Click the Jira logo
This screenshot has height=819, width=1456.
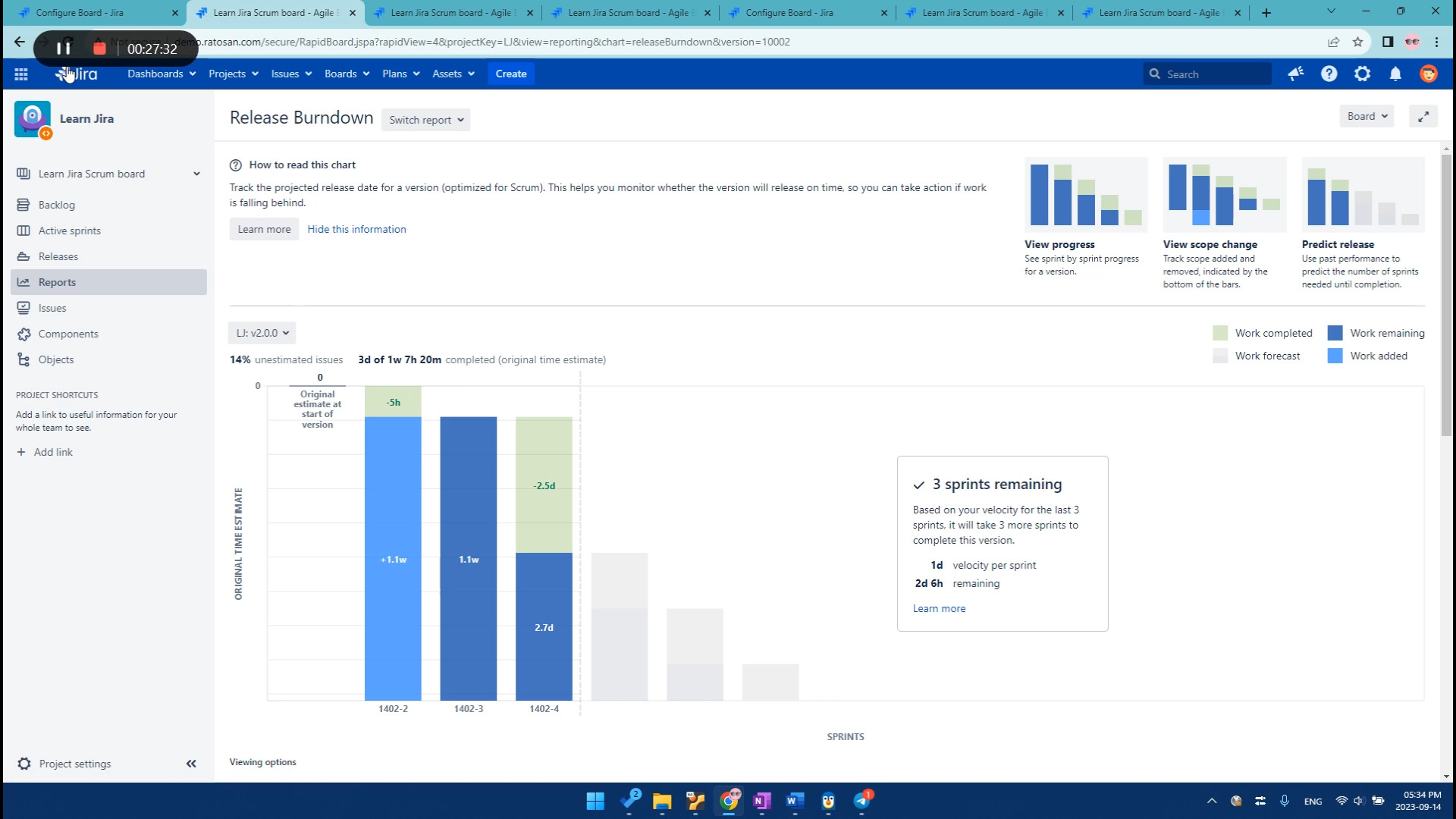click(x=77, y=74)
